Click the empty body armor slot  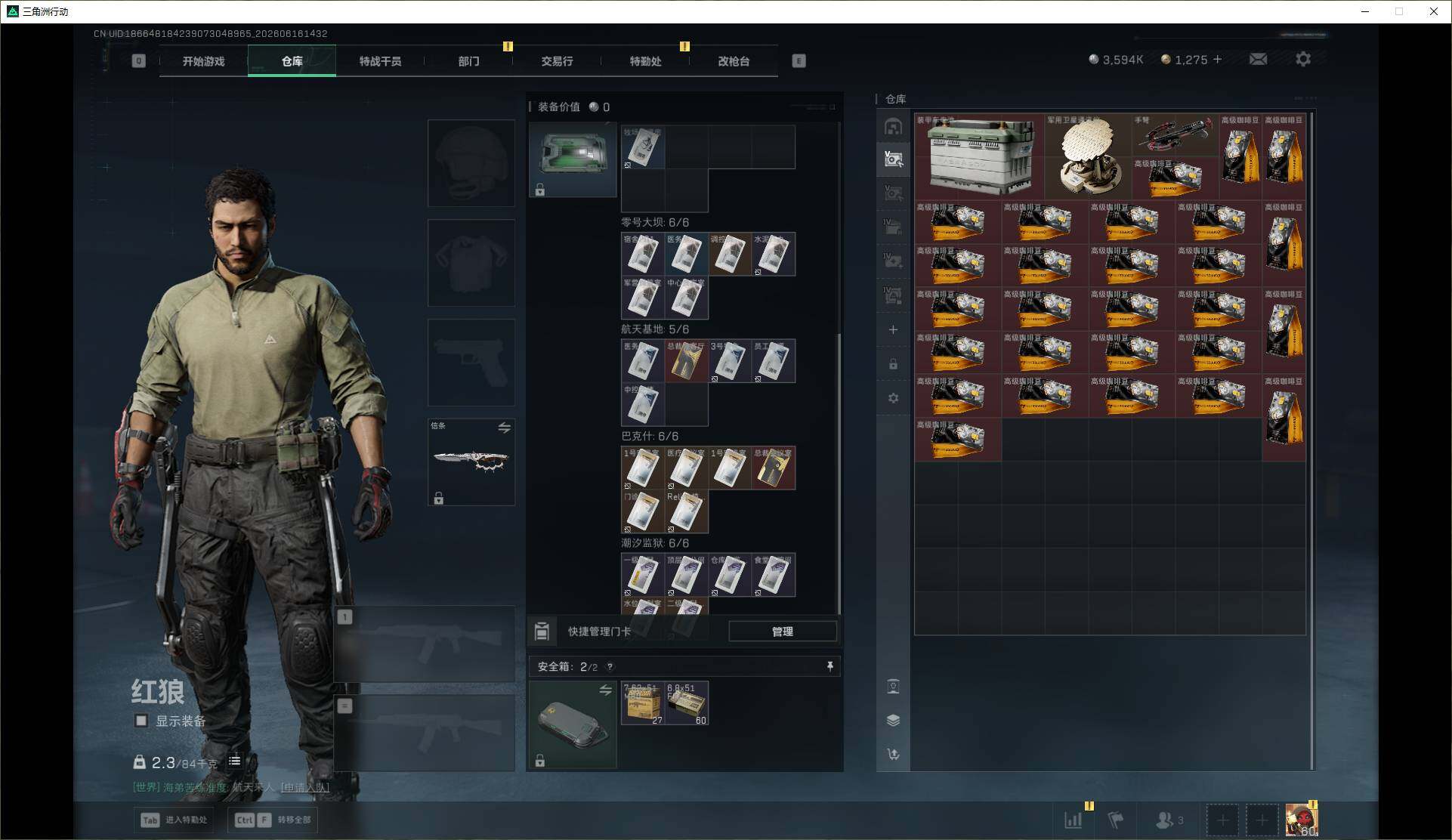click(x=471, y=262)
